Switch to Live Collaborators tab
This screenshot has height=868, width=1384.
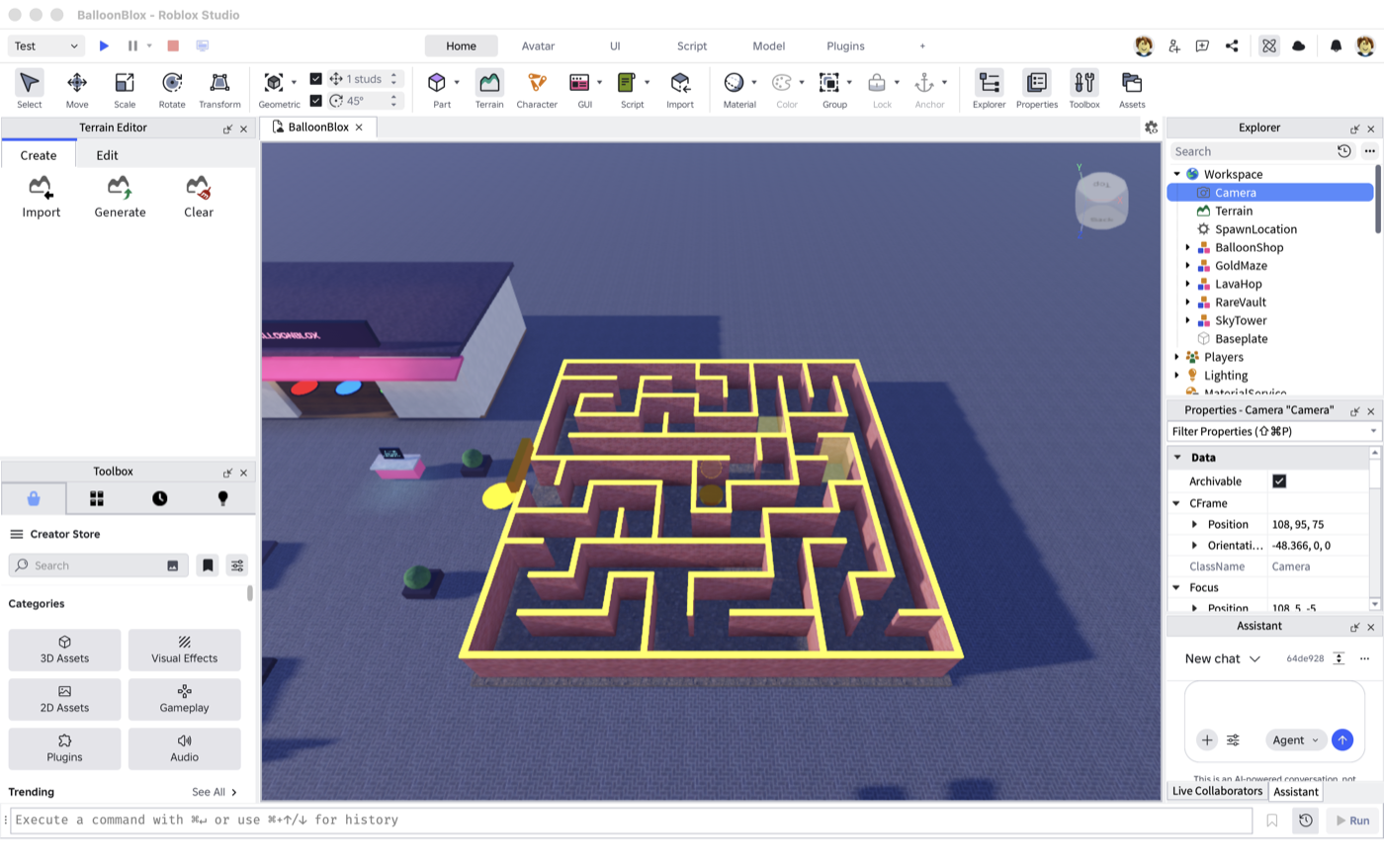pos(1217,791)
